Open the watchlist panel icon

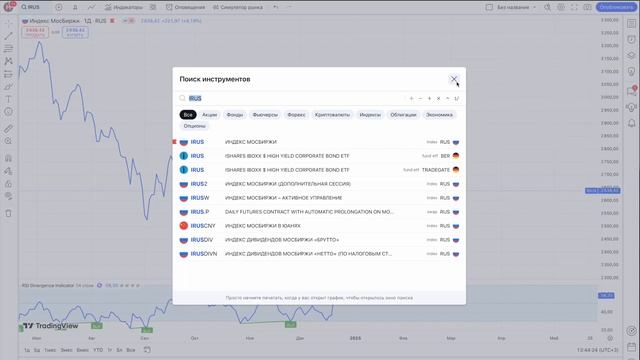[x=631, y=24]
